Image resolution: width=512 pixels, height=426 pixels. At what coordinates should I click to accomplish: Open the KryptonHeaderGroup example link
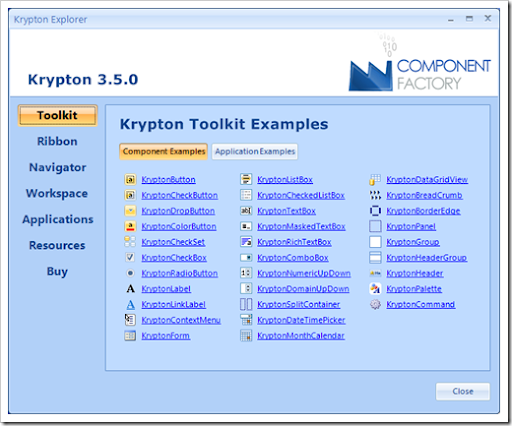[426, 258]
